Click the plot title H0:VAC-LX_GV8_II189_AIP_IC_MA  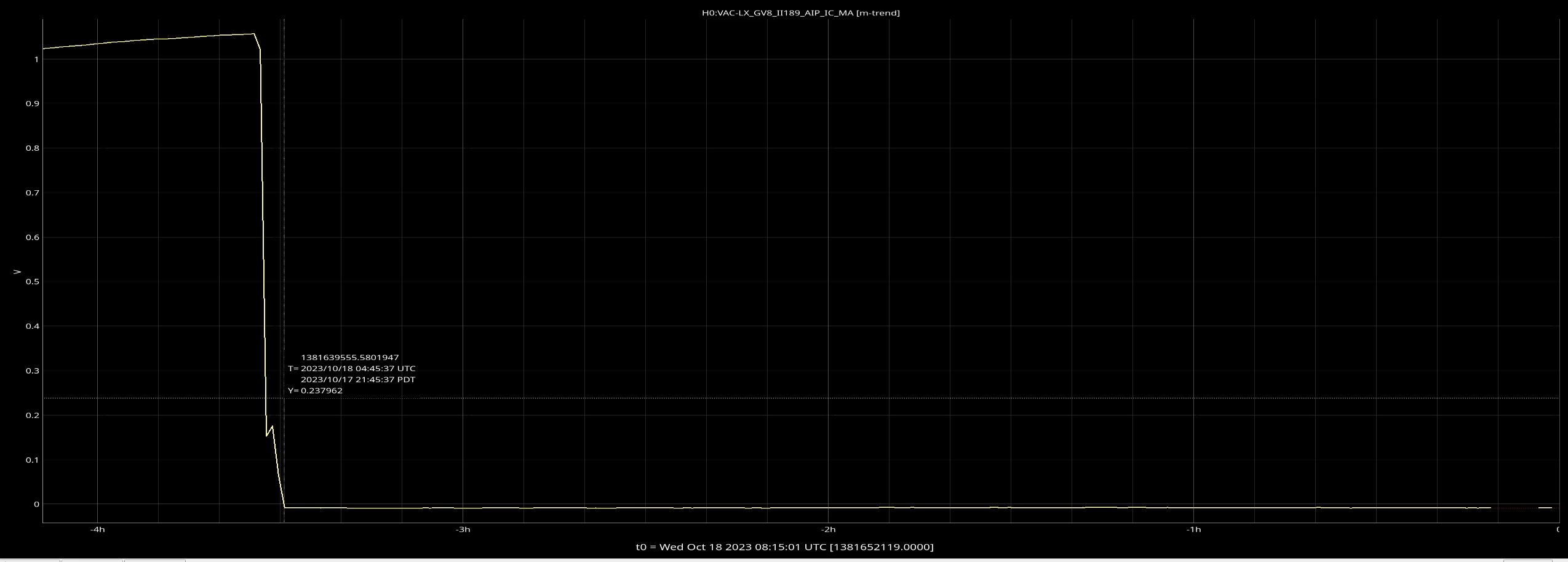pos(800,13)
